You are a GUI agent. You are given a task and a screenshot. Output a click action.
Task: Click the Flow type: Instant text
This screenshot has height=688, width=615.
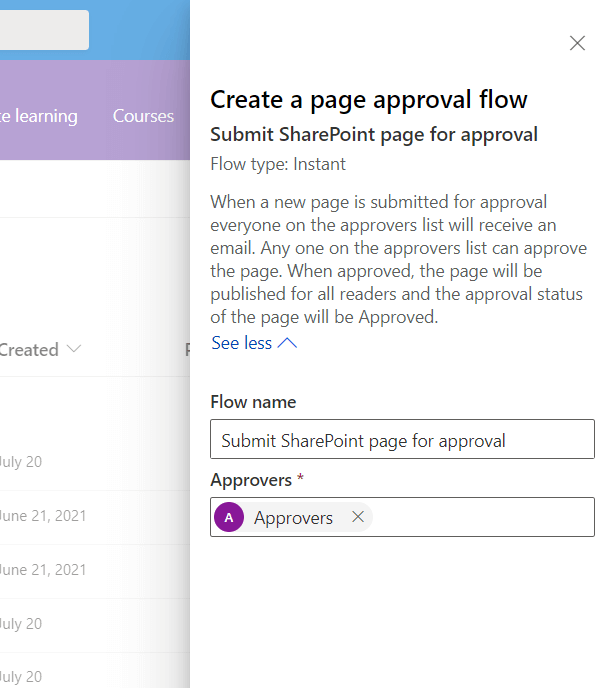(x=278, y=164)
